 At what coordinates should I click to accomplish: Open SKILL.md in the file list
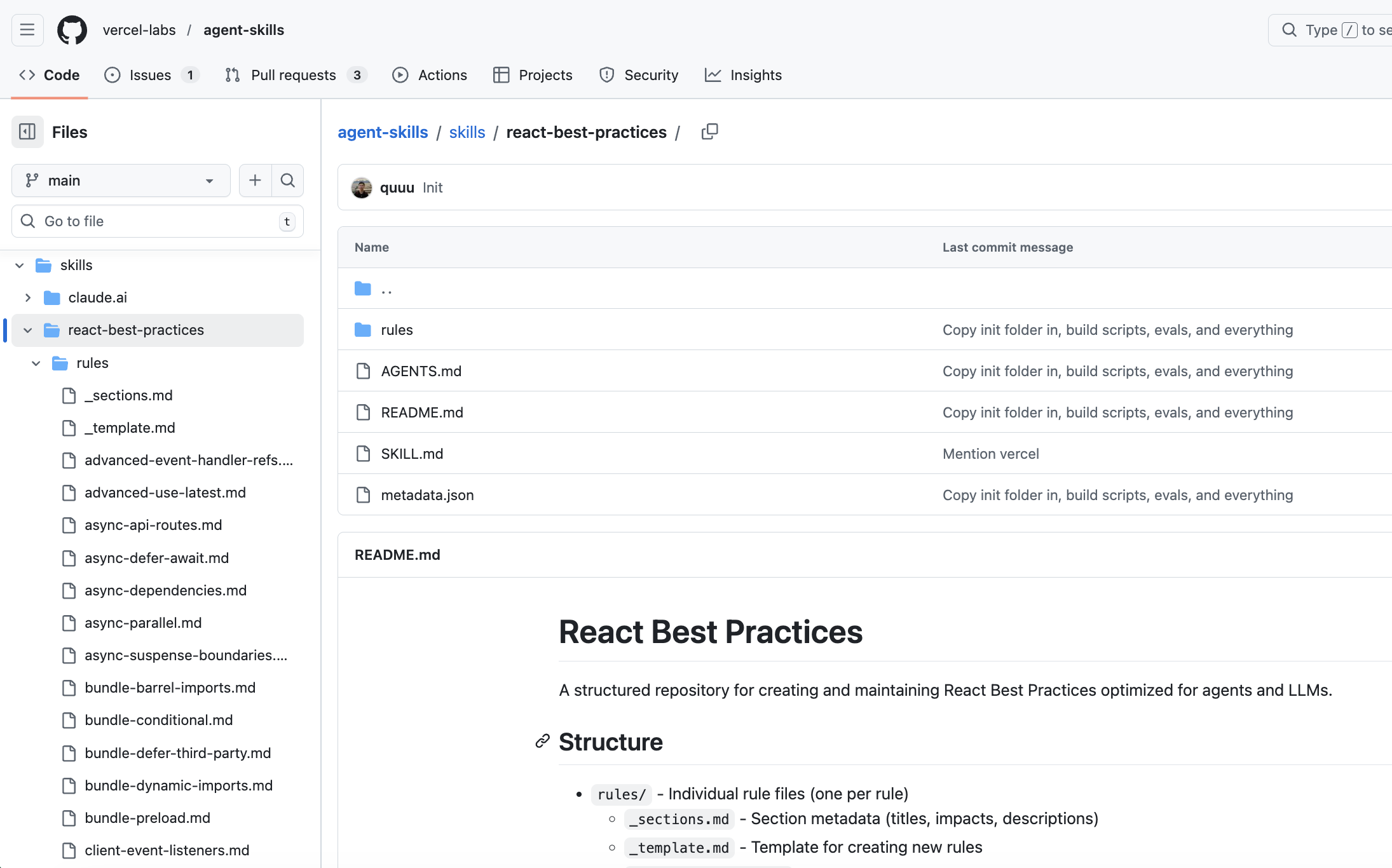click(412, 454)
